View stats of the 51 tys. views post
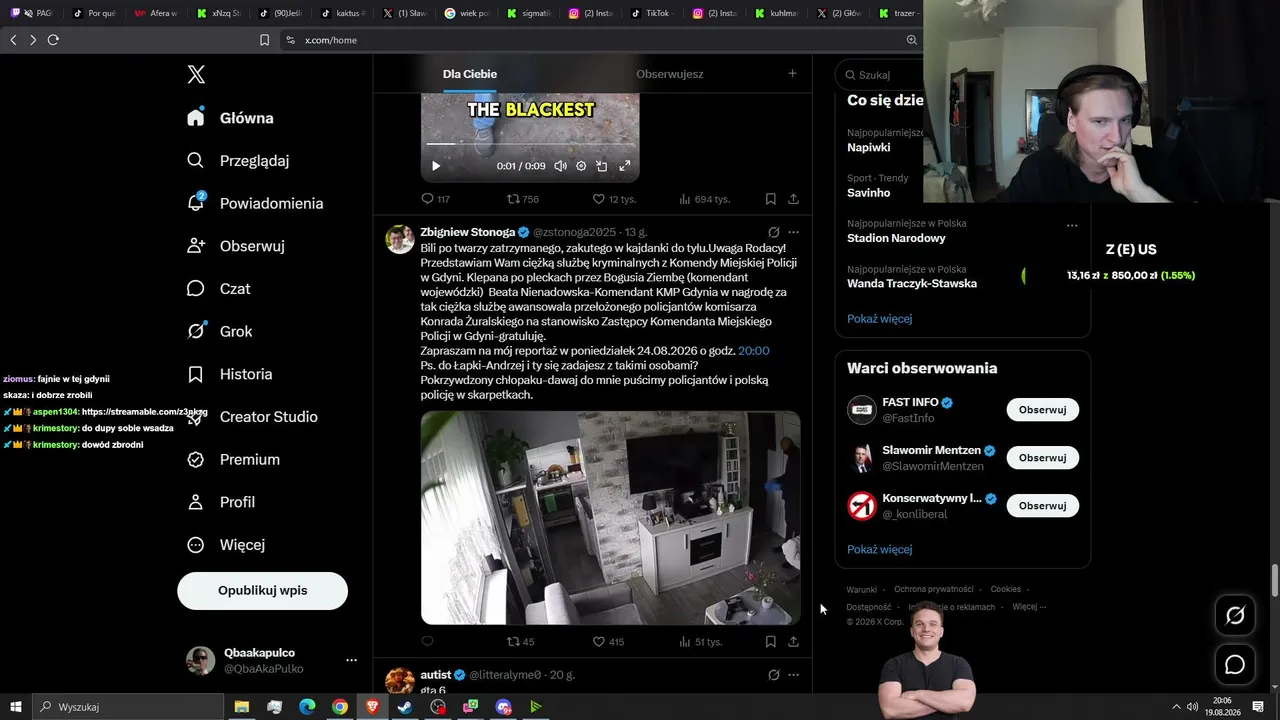The width and height of the screenshot is (1280, 720). [x=701, y=642]
